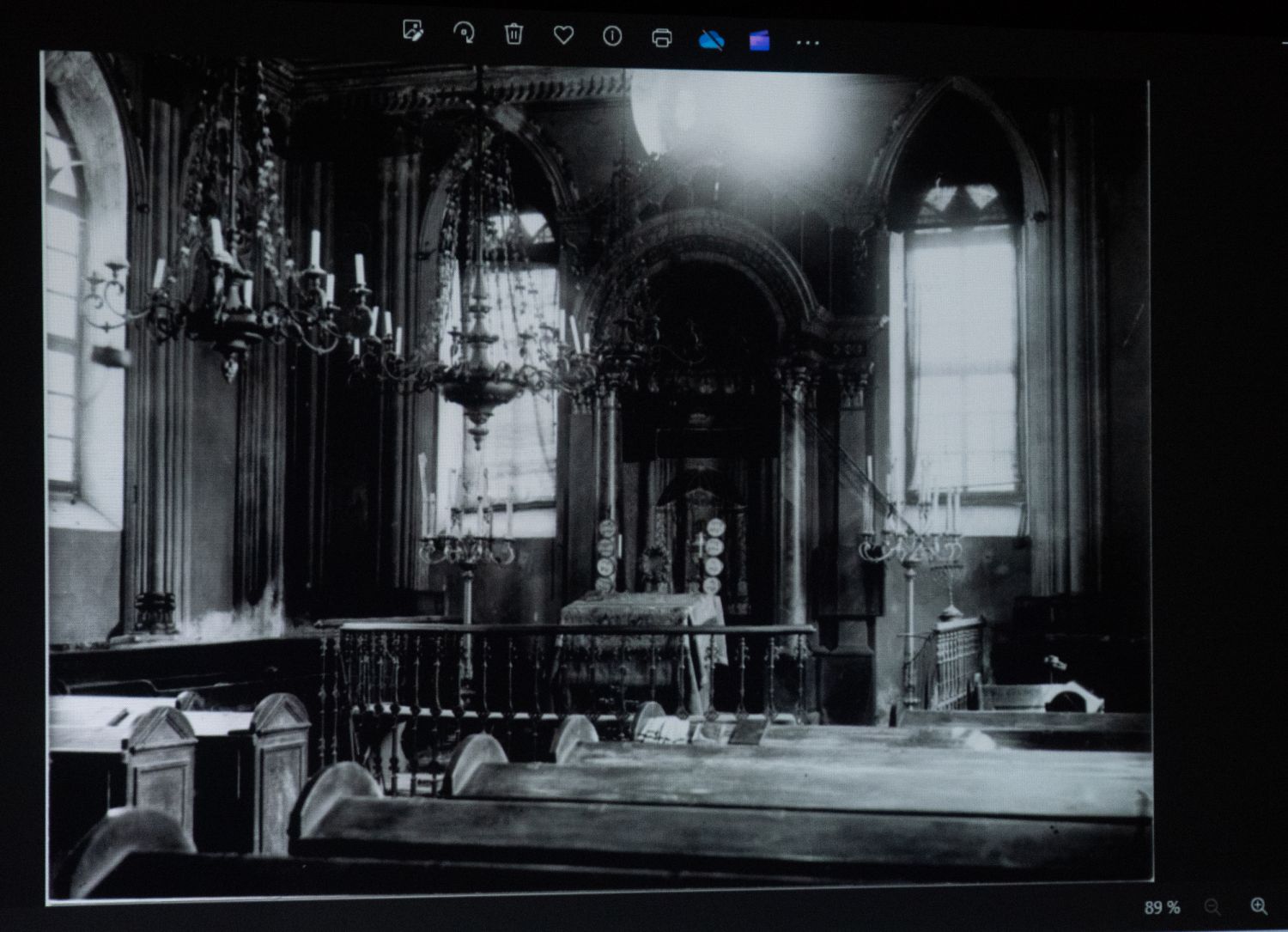
Task: Expand the three-dots See more menu
Action: [807, 42]
